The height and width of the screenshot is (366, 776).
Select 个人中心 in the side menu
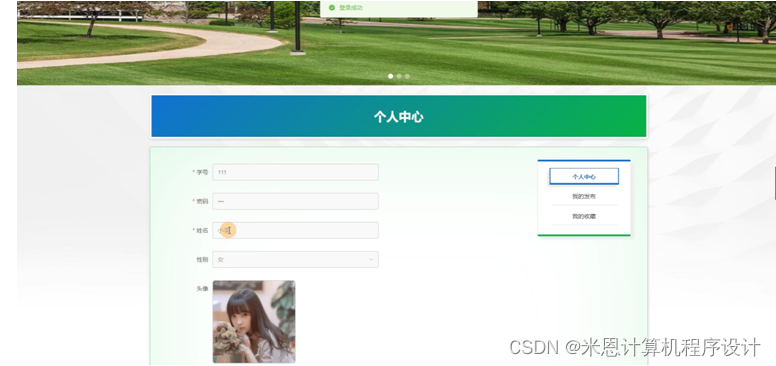584,177
